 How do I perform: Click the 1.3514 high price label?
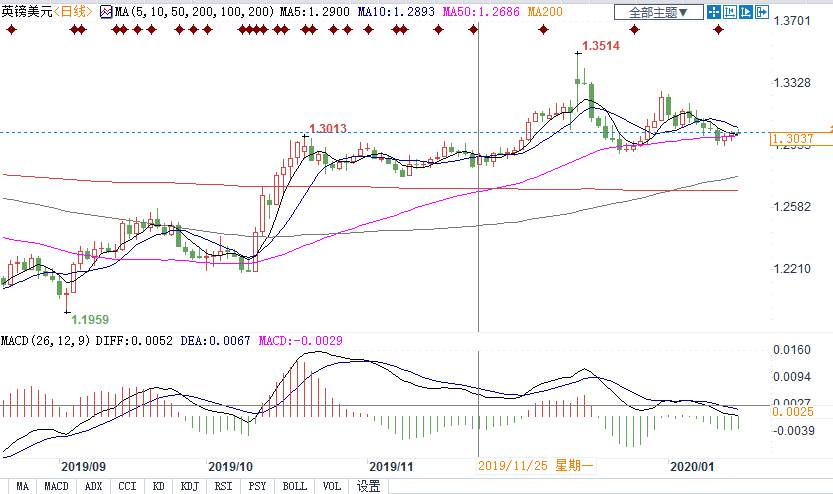coord(601,46)
